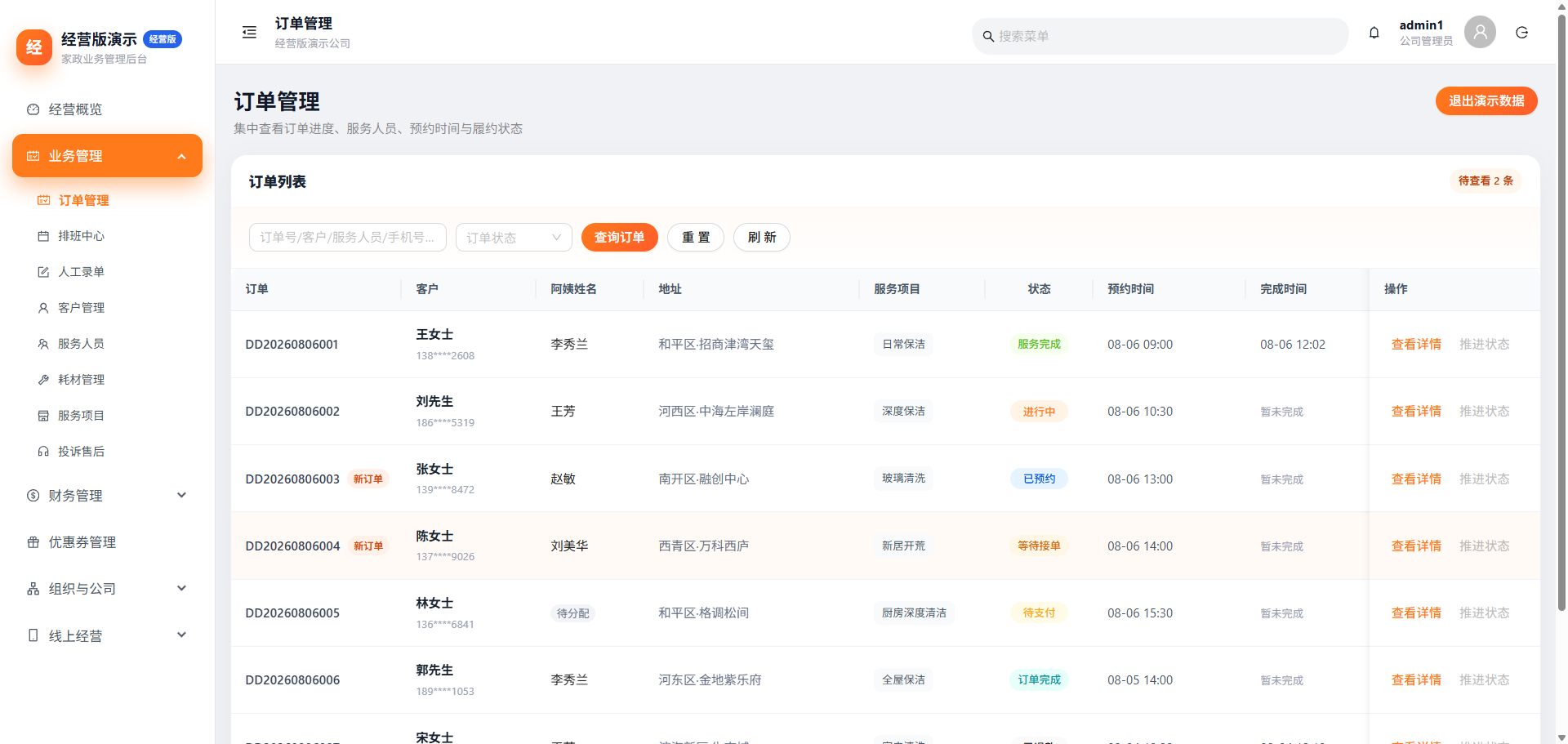The image size is (1568, 744).
Task: Click the 待分配 tag for 林女士
Action: click(x=572, y=613)
